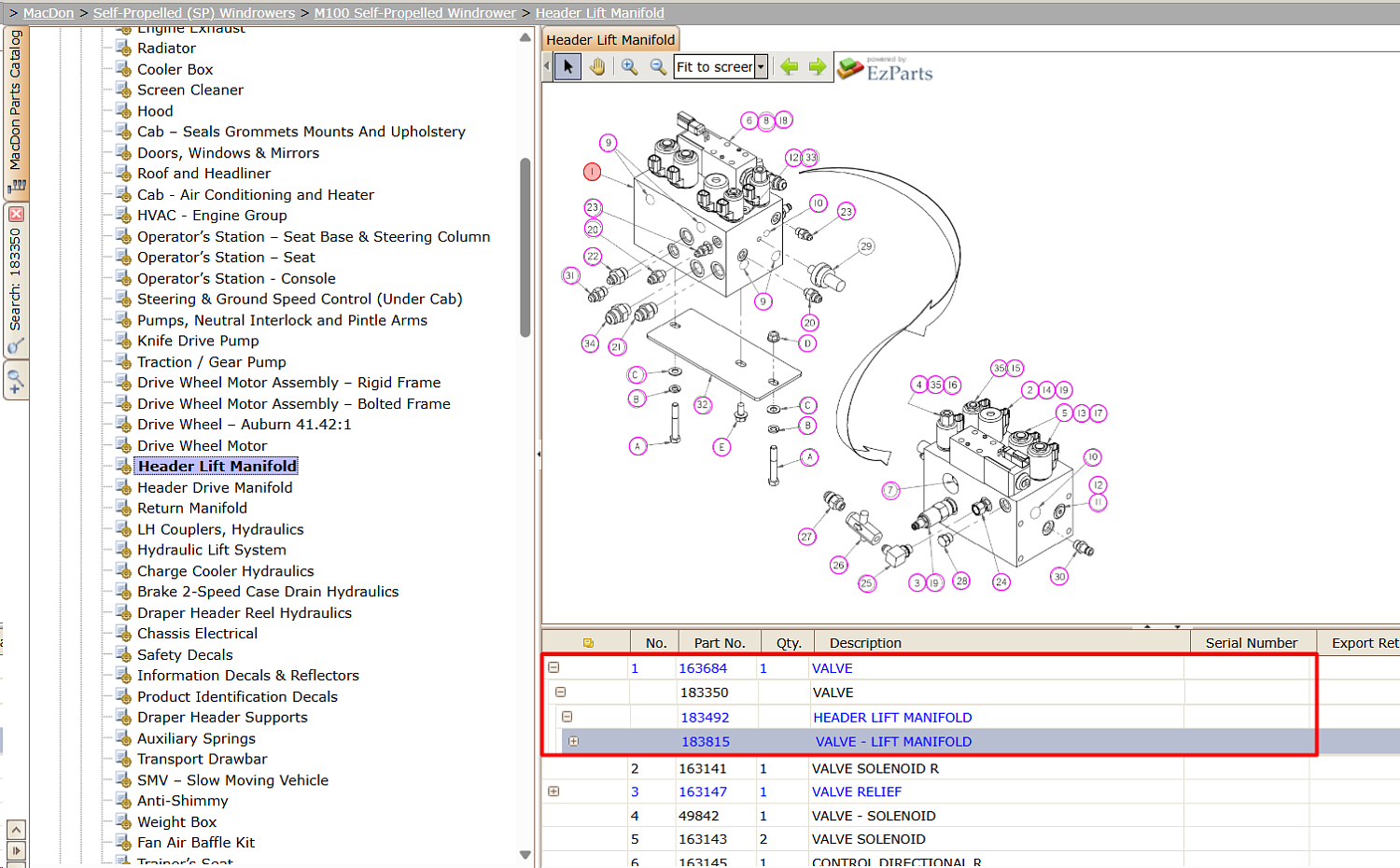Open Header Lift Manifold breadcrumb link
1400x868 pixels.
tap(600, 13)
